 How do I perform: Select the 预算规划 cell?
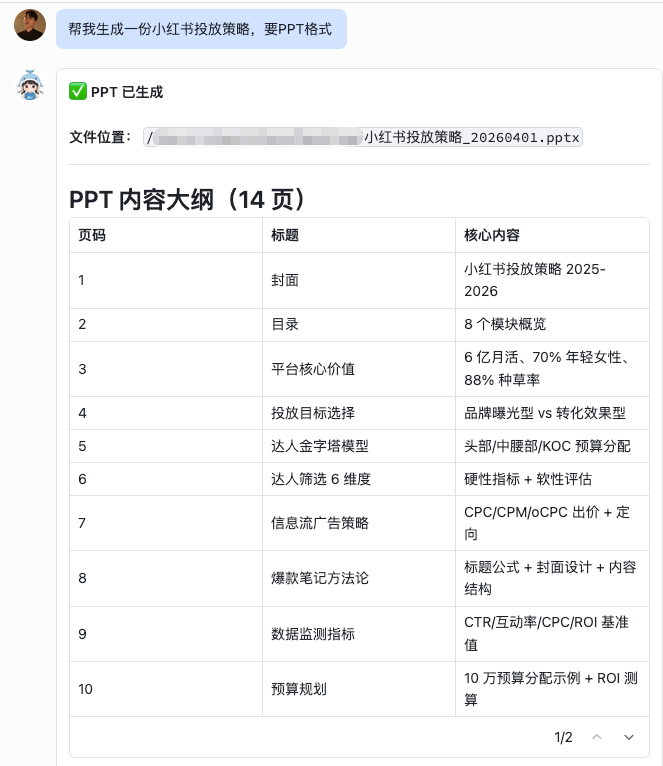299,689
